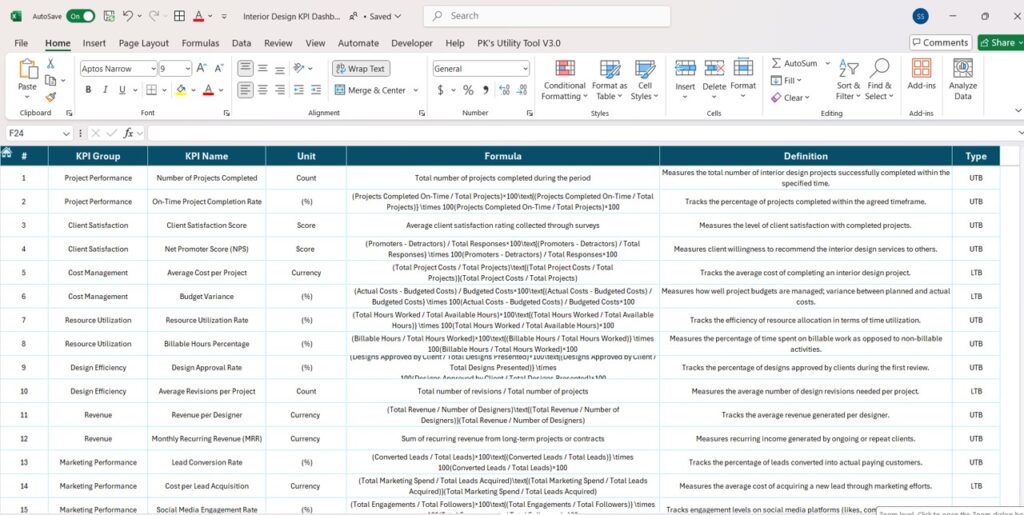Screen dimensions: 1024x515
Task: Click the Undo arrow
Action: tap(128, 16)
